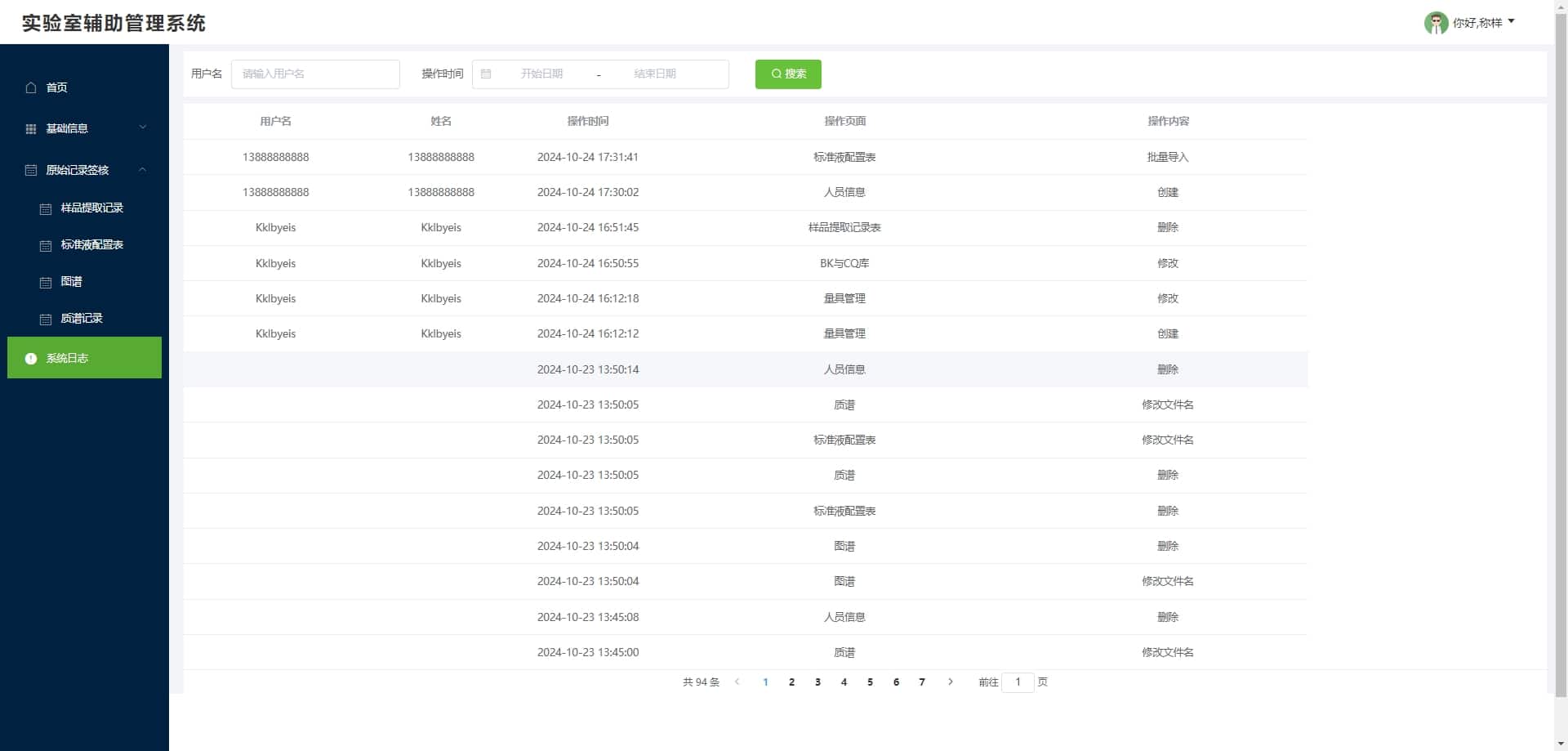
Task: Click the green 搜索 button
Action: tap(788, 74)
